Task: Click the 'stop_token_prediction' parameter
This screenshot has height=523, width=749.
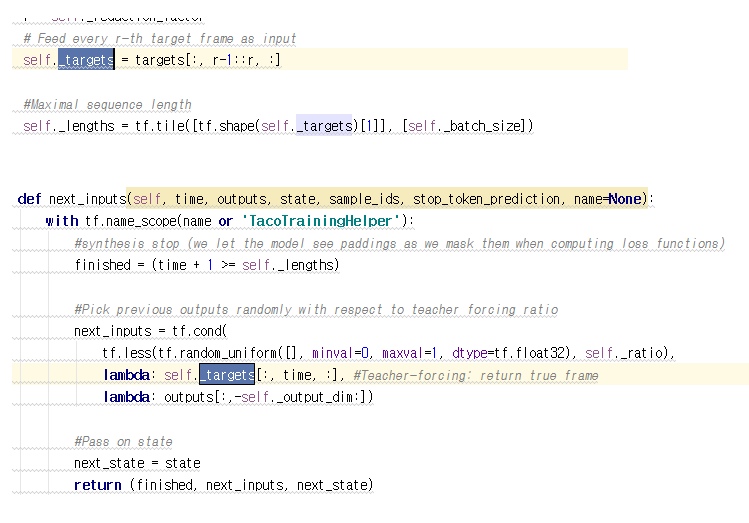Action: point(486,199)
